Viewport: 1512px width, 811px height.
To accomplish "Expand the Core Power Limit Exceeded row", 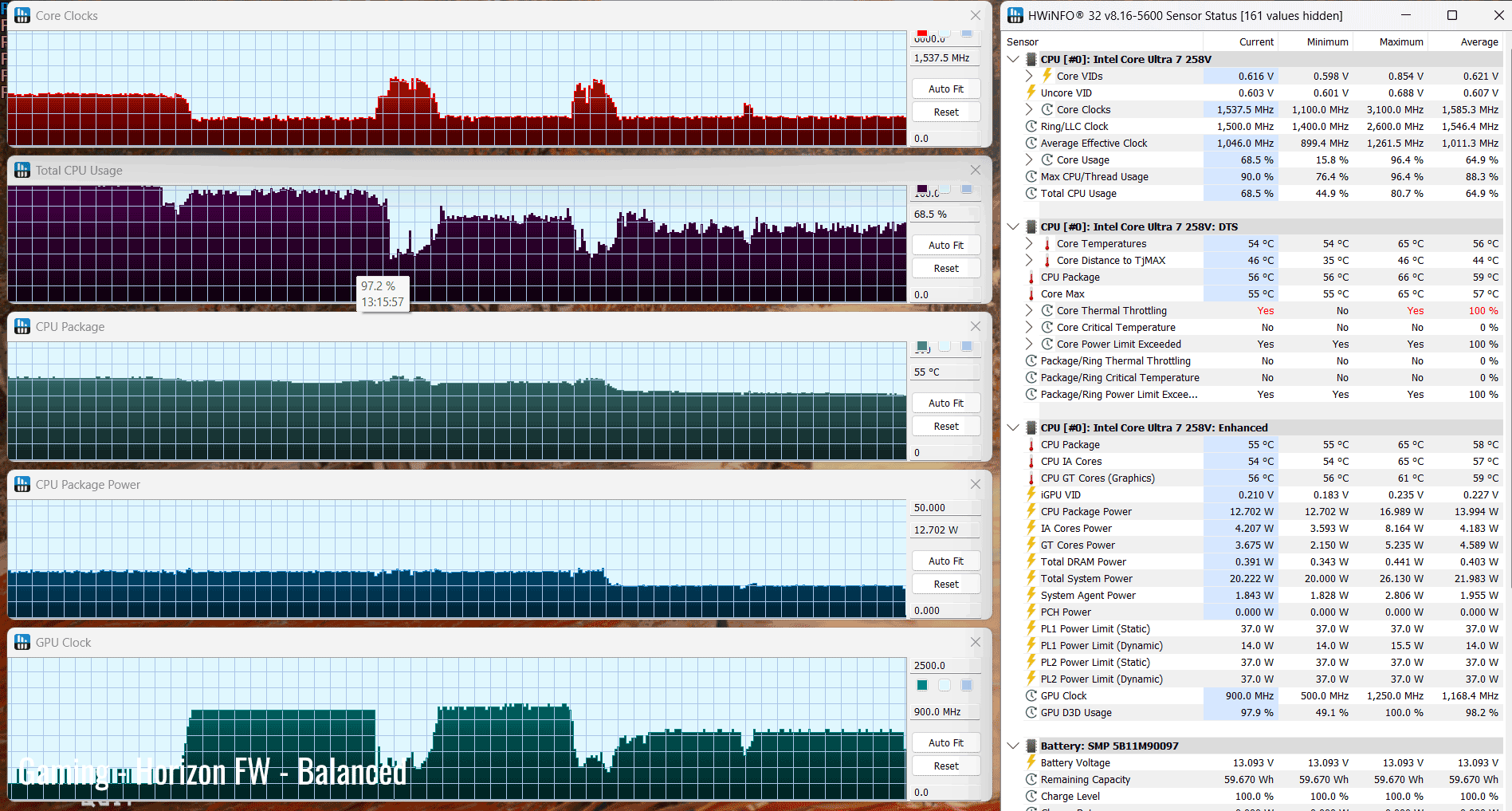I will tap(1029, 344).
